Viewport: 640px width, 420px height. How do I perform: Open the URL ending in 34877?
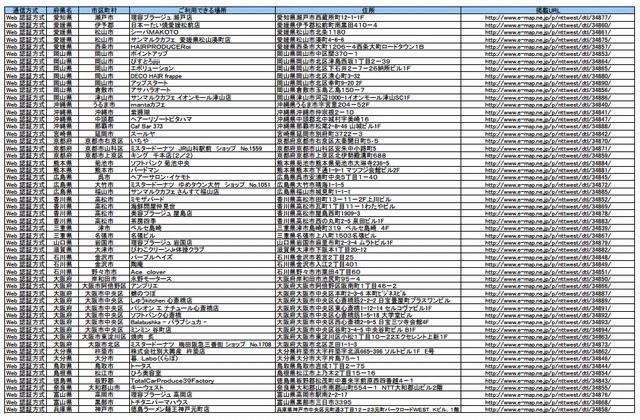tap(548, 18)
